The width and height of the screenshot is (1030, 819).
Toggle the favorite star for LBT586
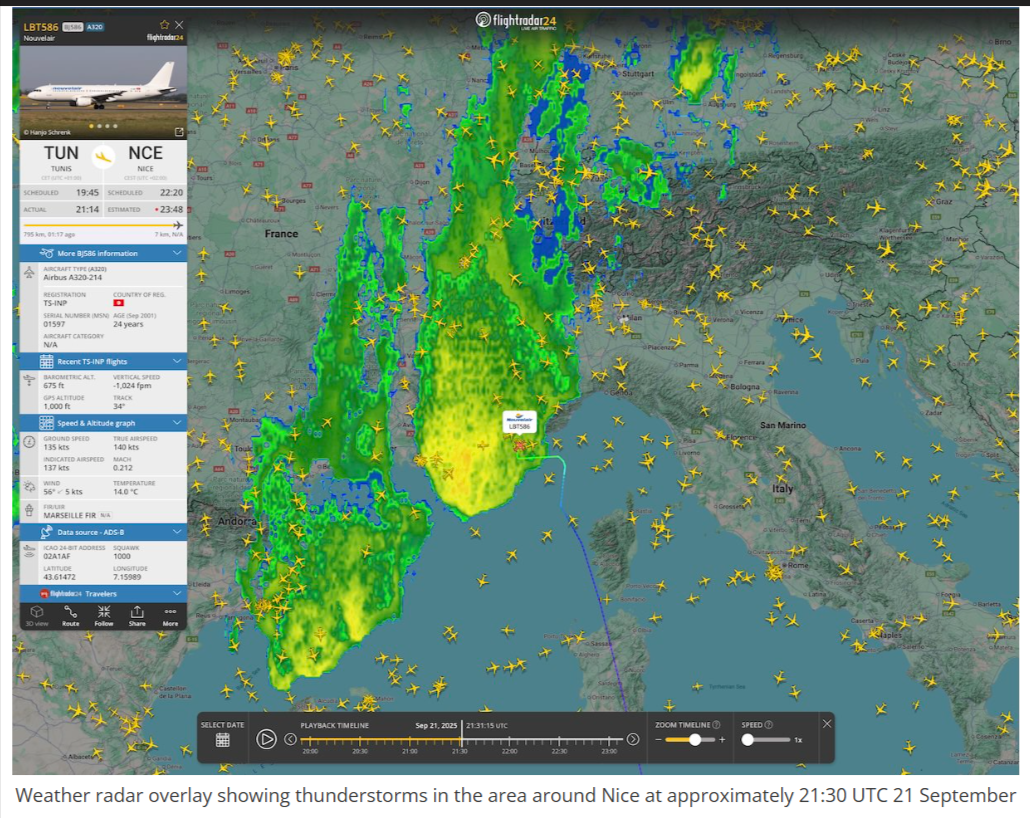point(164,24)
